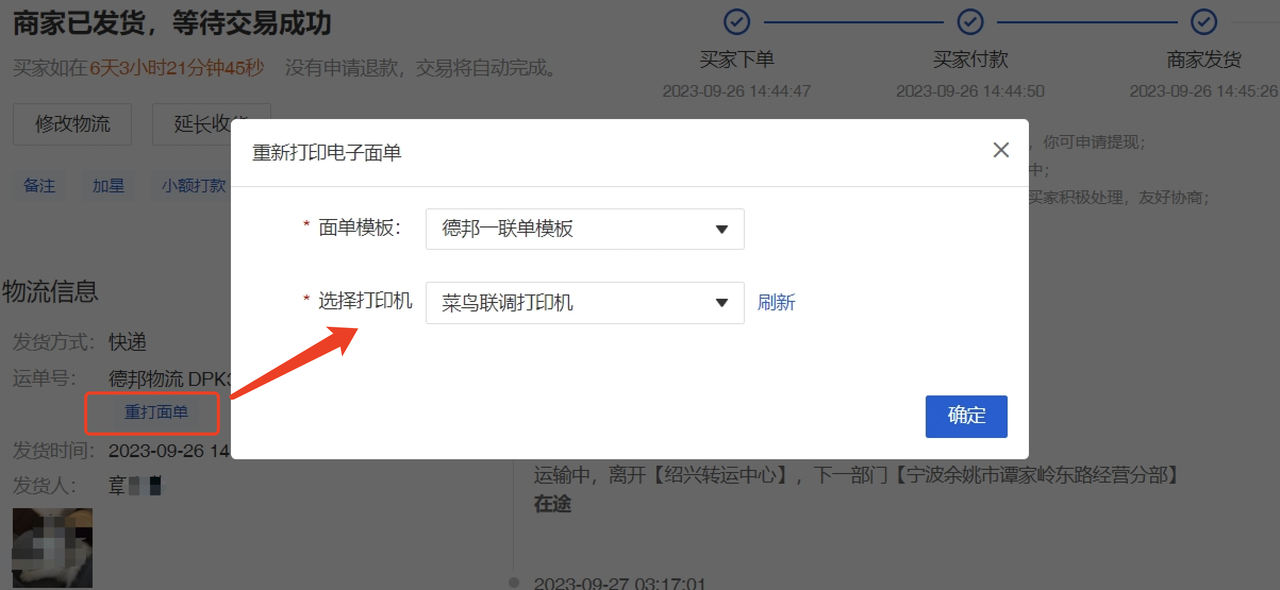Open 小额打款 small payment option
This screenshot has height=590, width=1280.
pyautogui.click(x=193, y=185)
